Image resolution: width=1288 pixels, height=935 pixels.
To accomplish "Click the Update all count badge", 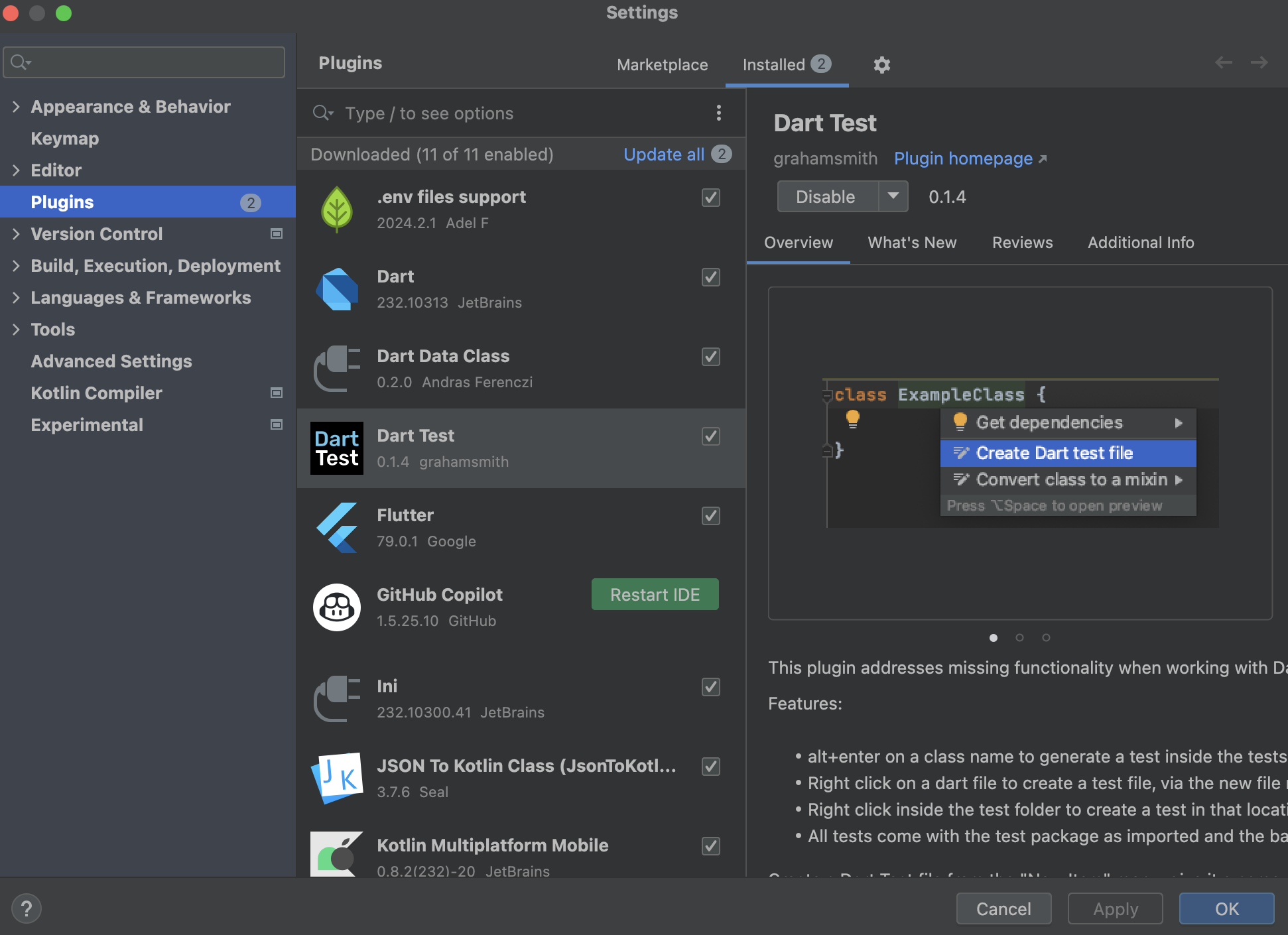I will pyautogui.click(x=722, y=154).
